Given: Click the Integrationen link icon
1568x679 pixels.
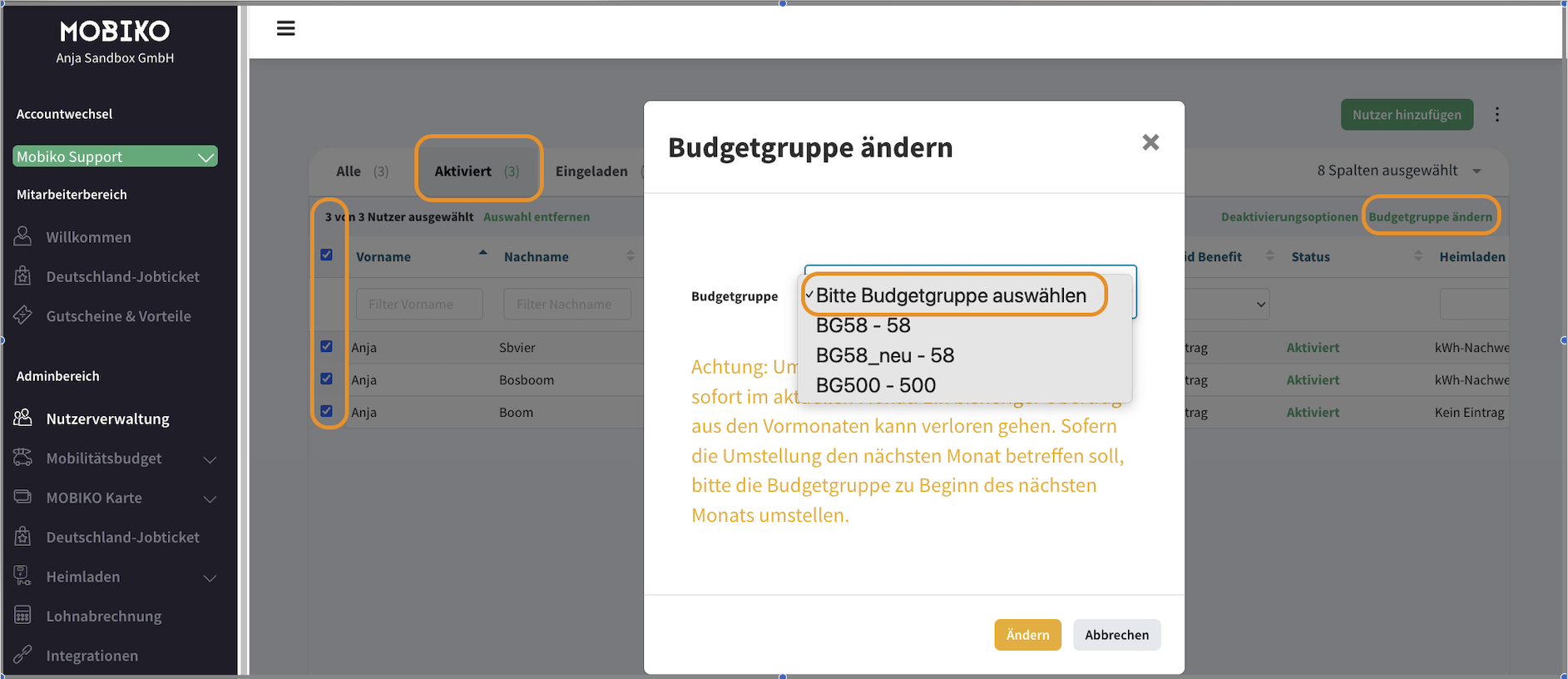Looking at the screenshot, I should tap(23, 655).
